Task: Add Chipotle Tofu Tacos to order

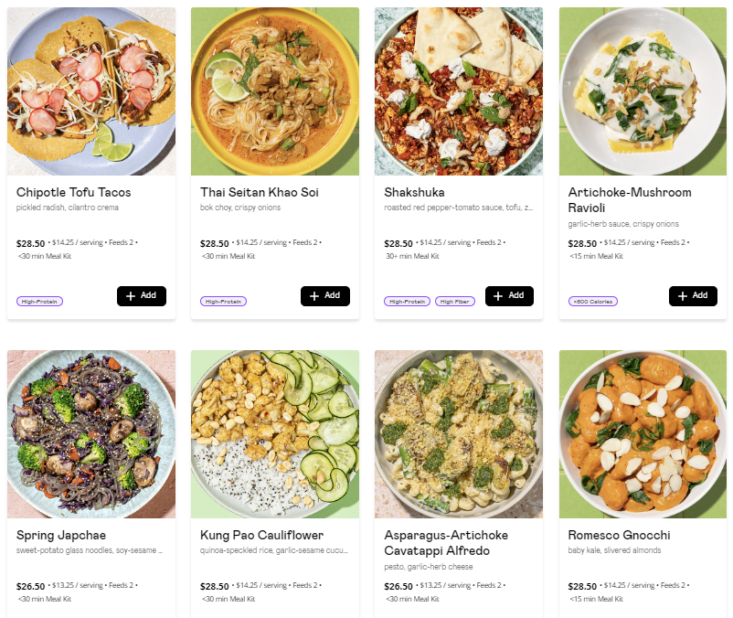Action: 141,296
